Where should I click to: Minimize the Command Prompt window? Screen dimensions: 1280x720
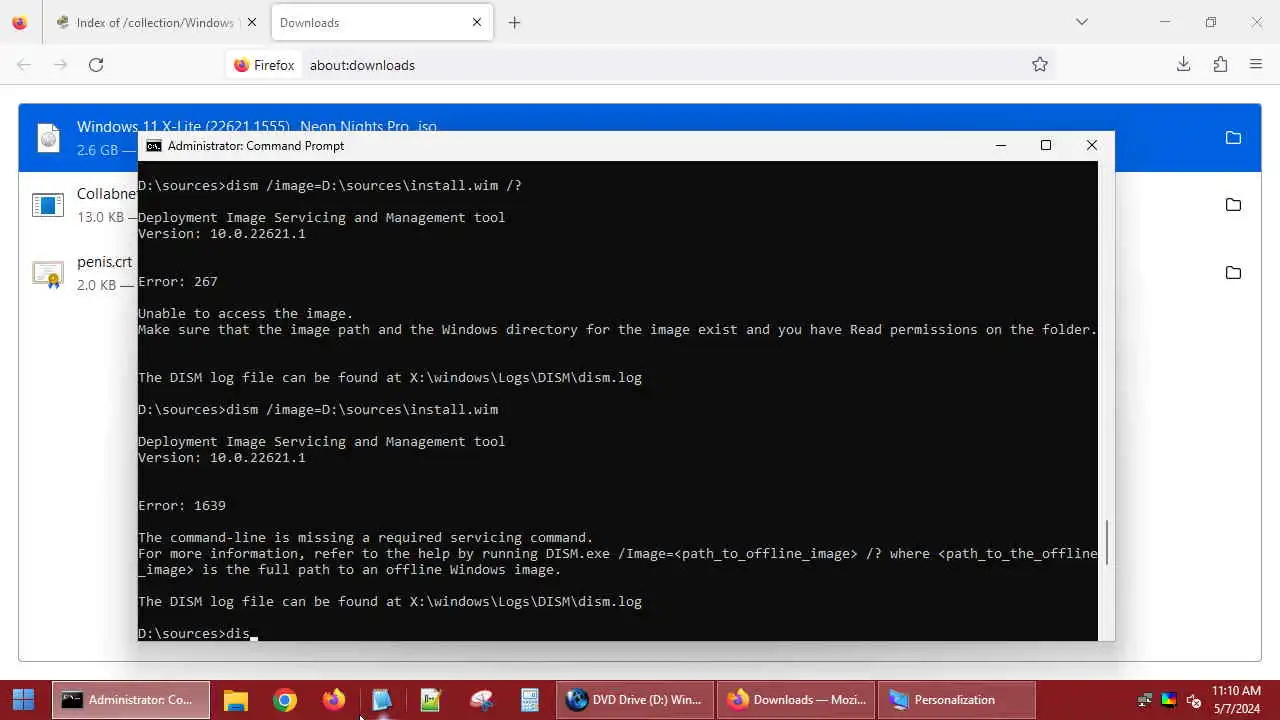pyautogui.click(x=1000, y=146)
